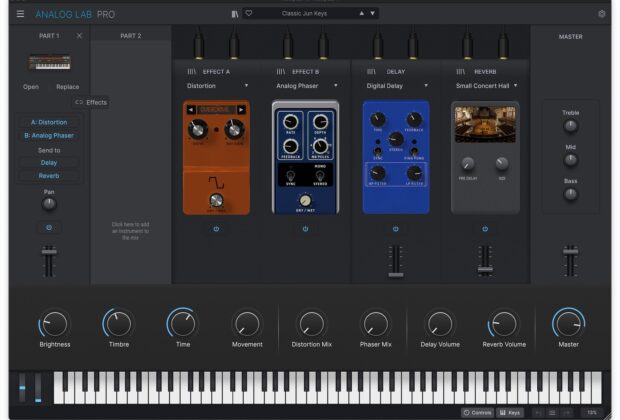
Task: Open the Classic Jun Keys preset name field
Action: click(x=304, y=13)
